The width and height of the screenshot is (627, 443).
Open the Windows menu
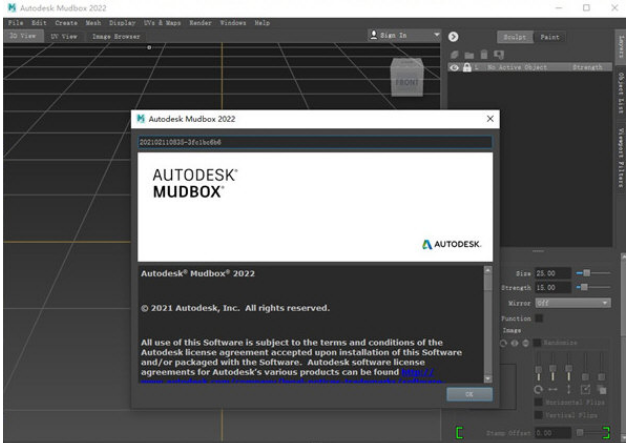pyautogui.click(x=233, y=23)
